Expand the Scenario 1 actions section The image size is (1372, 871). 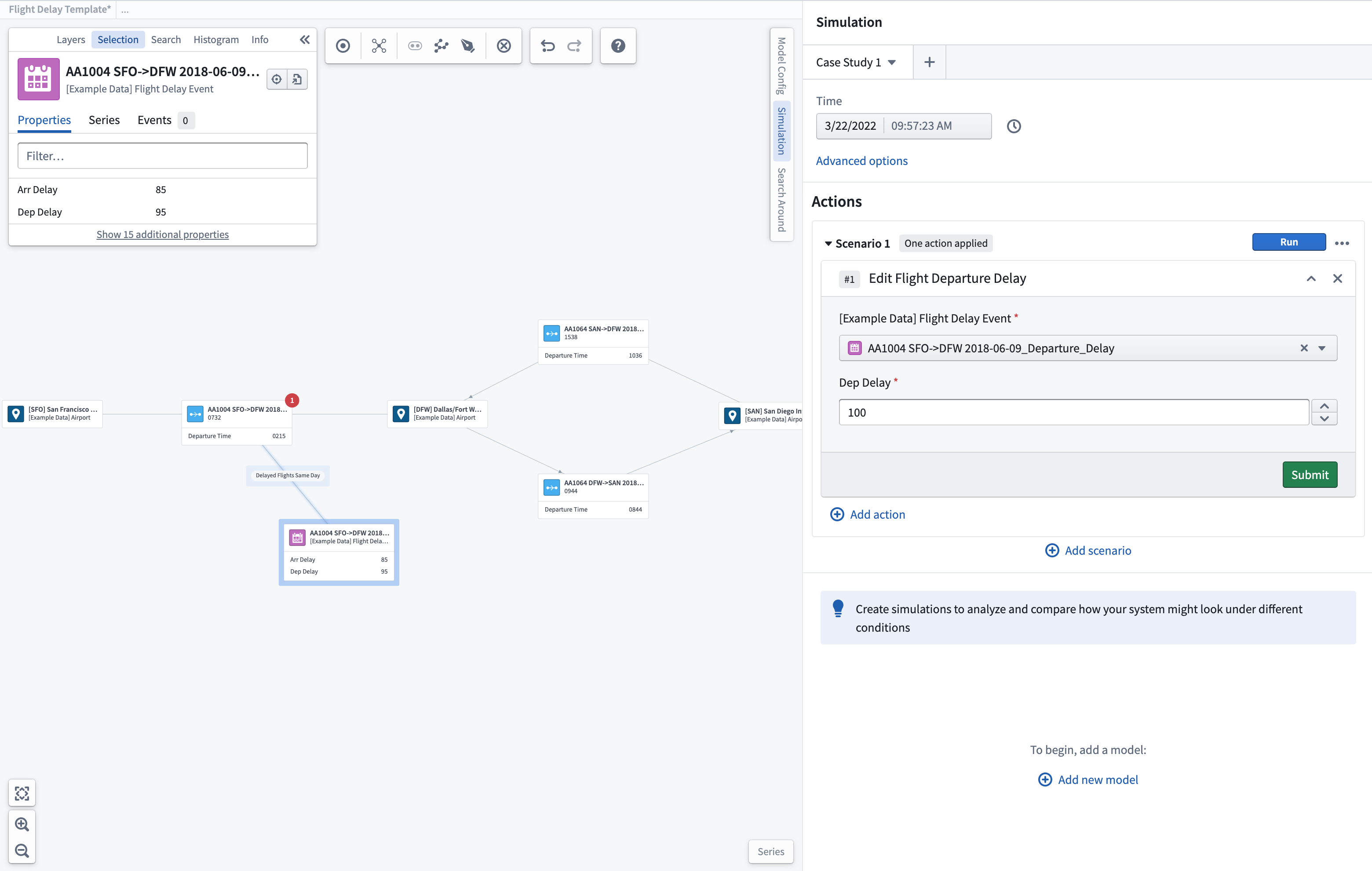(x=828, y=242)
